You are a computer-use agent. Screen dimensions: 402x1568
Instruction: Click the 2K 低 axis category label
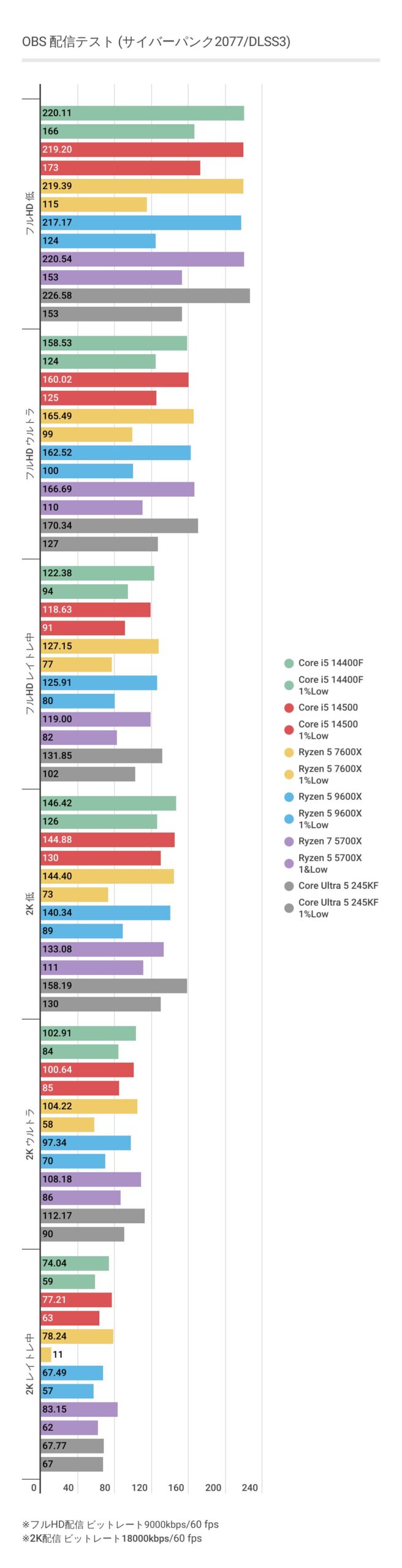pos(30,903)
